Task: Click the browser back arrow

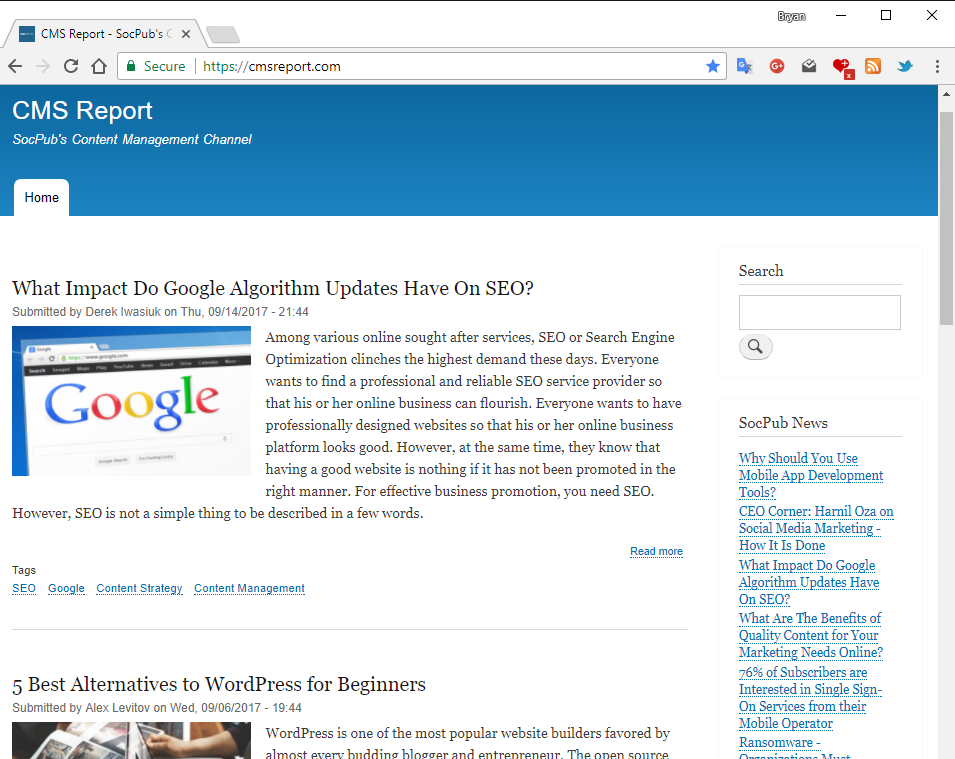Action: coord(15,66)
